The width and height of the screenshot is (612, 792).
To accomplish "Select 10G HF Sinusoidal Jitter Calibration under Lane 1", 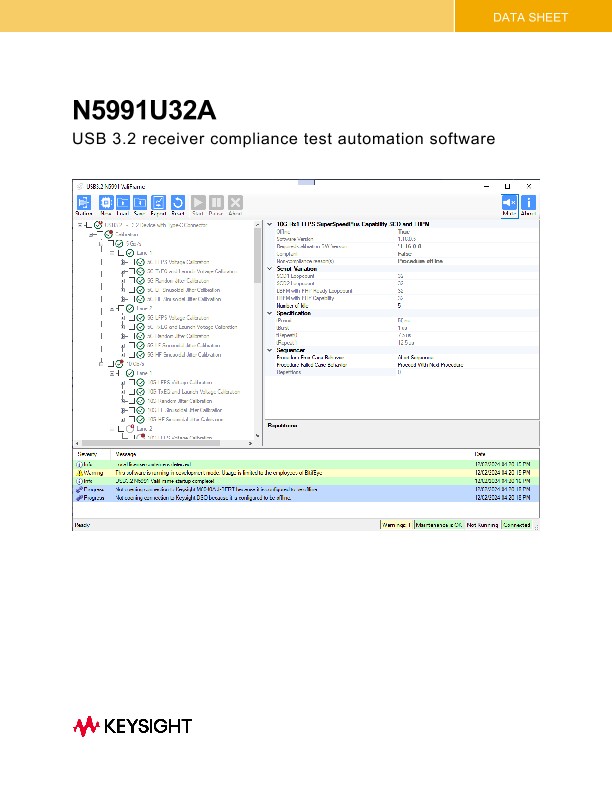I will pyautogui.click(x=185, y=419).
